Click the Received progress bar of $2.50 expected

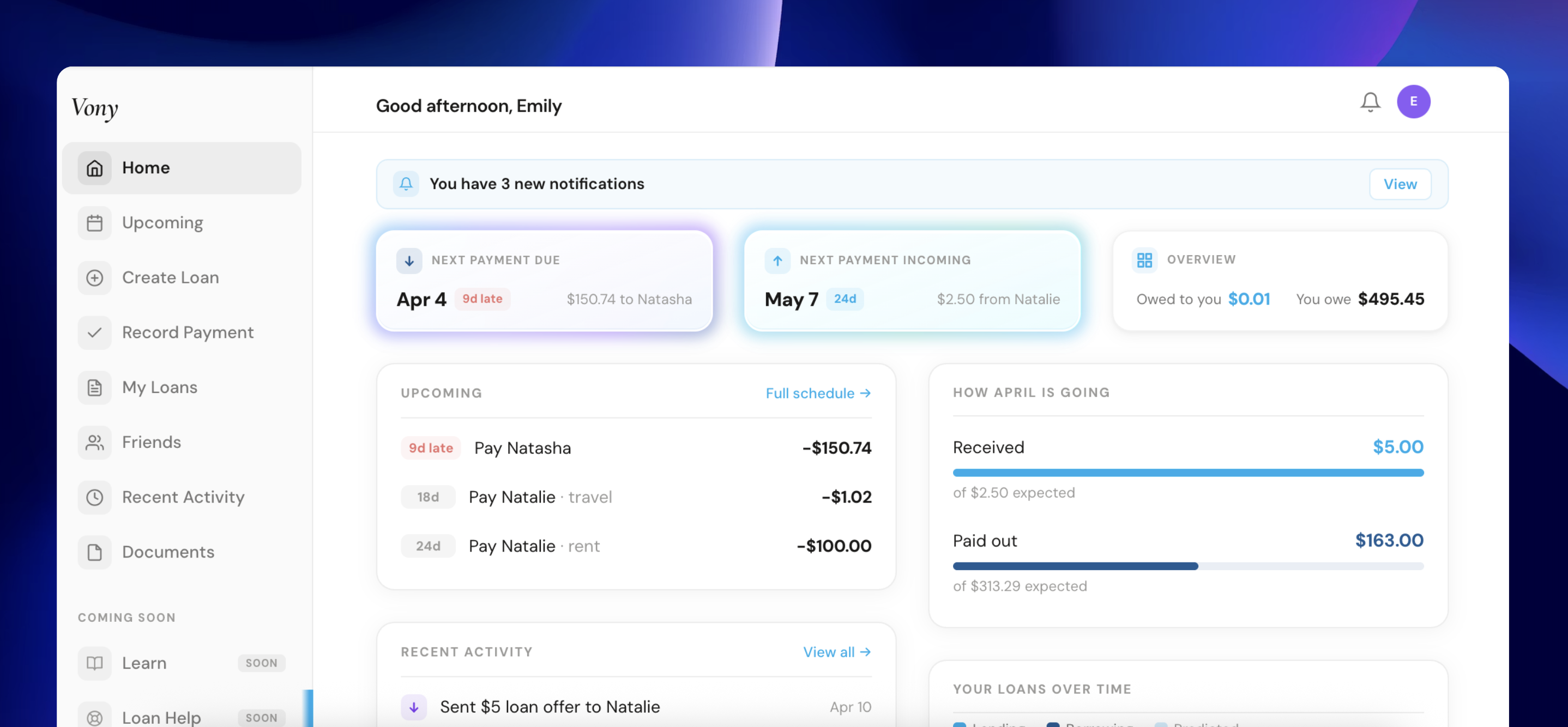pyautogui.click(x=1187, y=472)
